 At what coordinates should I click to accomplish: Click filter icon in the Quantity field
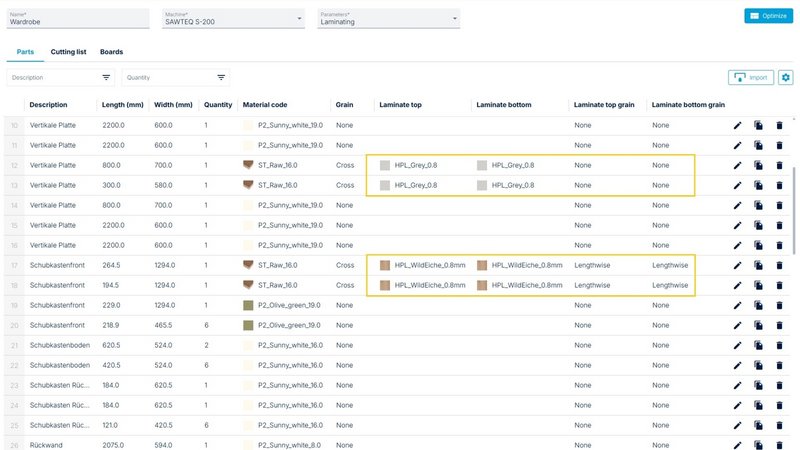(x=221, y=77)
